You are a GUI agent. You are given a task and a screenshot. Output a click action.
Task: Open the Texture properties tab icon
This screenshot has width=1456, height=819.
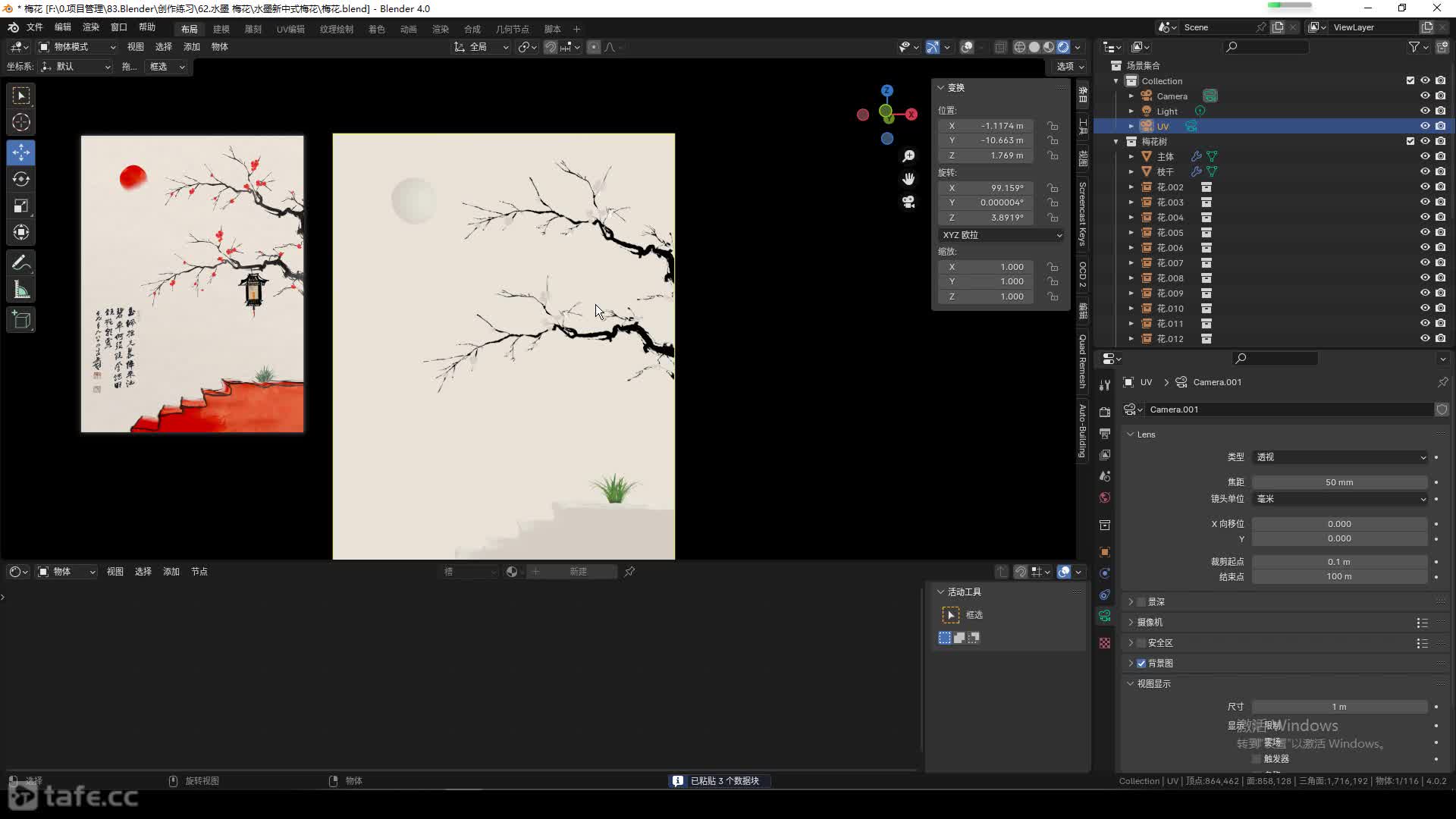pos(1105,643)
